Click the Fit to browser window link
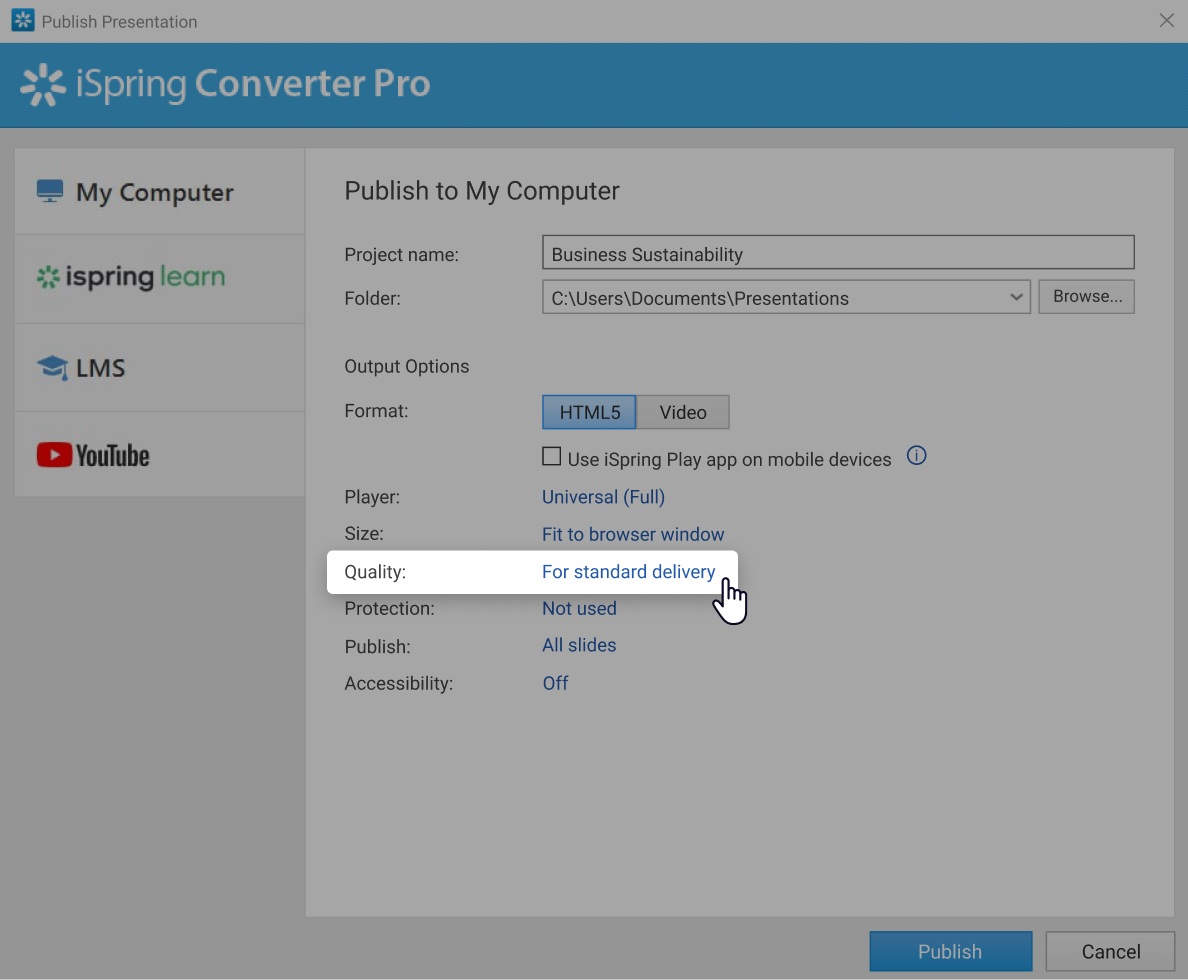The width and height of the screenshot is (1188, 980). (x=633, y=534)
